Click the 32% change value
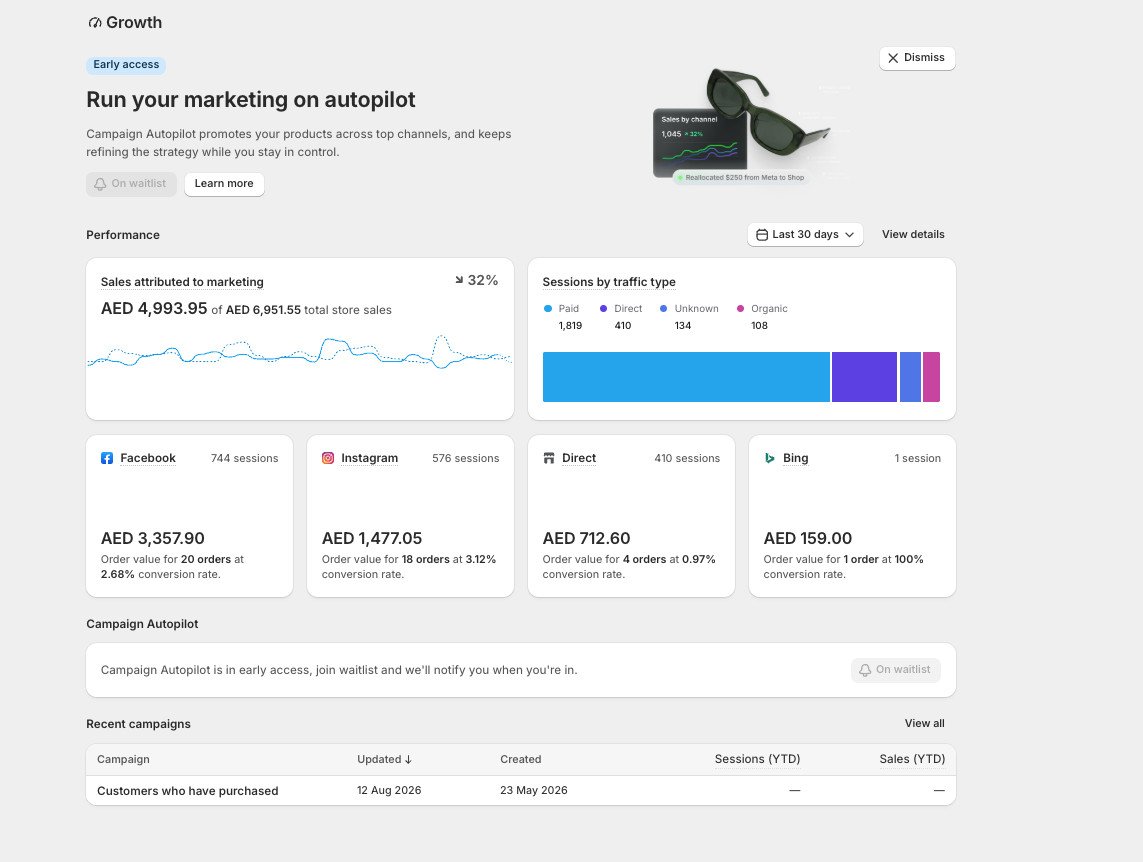1143x862 pixels. (x=483, y=281)
